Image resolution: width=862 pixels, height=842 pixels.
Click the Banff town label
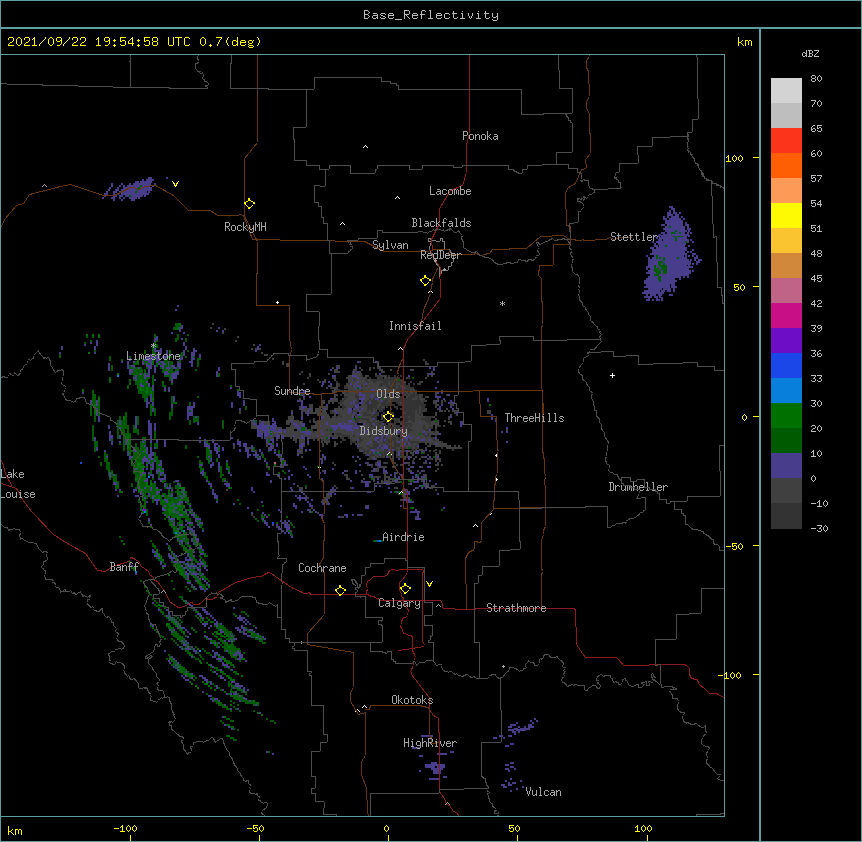[124, 567]
